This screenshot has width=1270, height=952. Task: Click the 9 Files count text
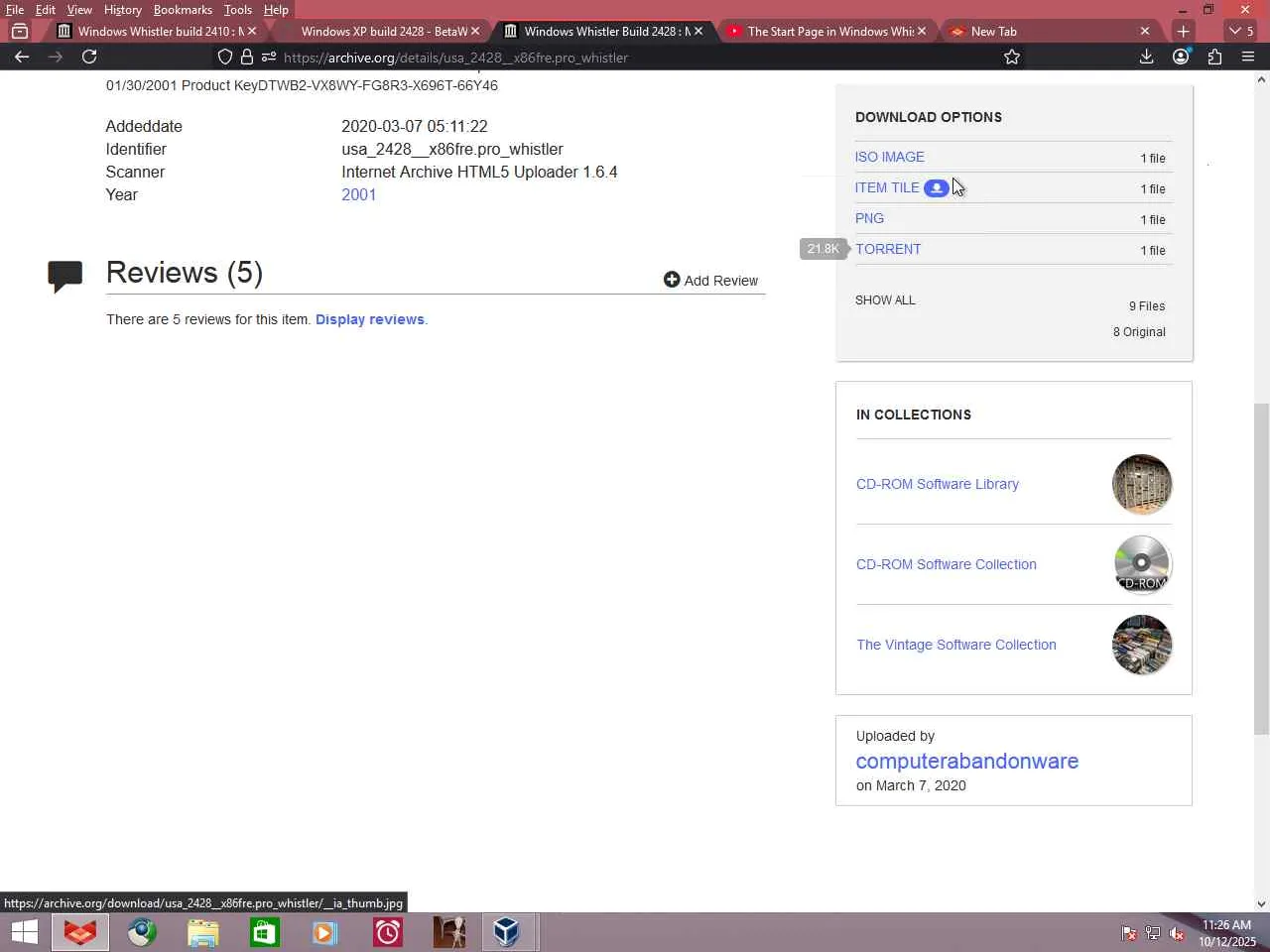(1147, 306)
